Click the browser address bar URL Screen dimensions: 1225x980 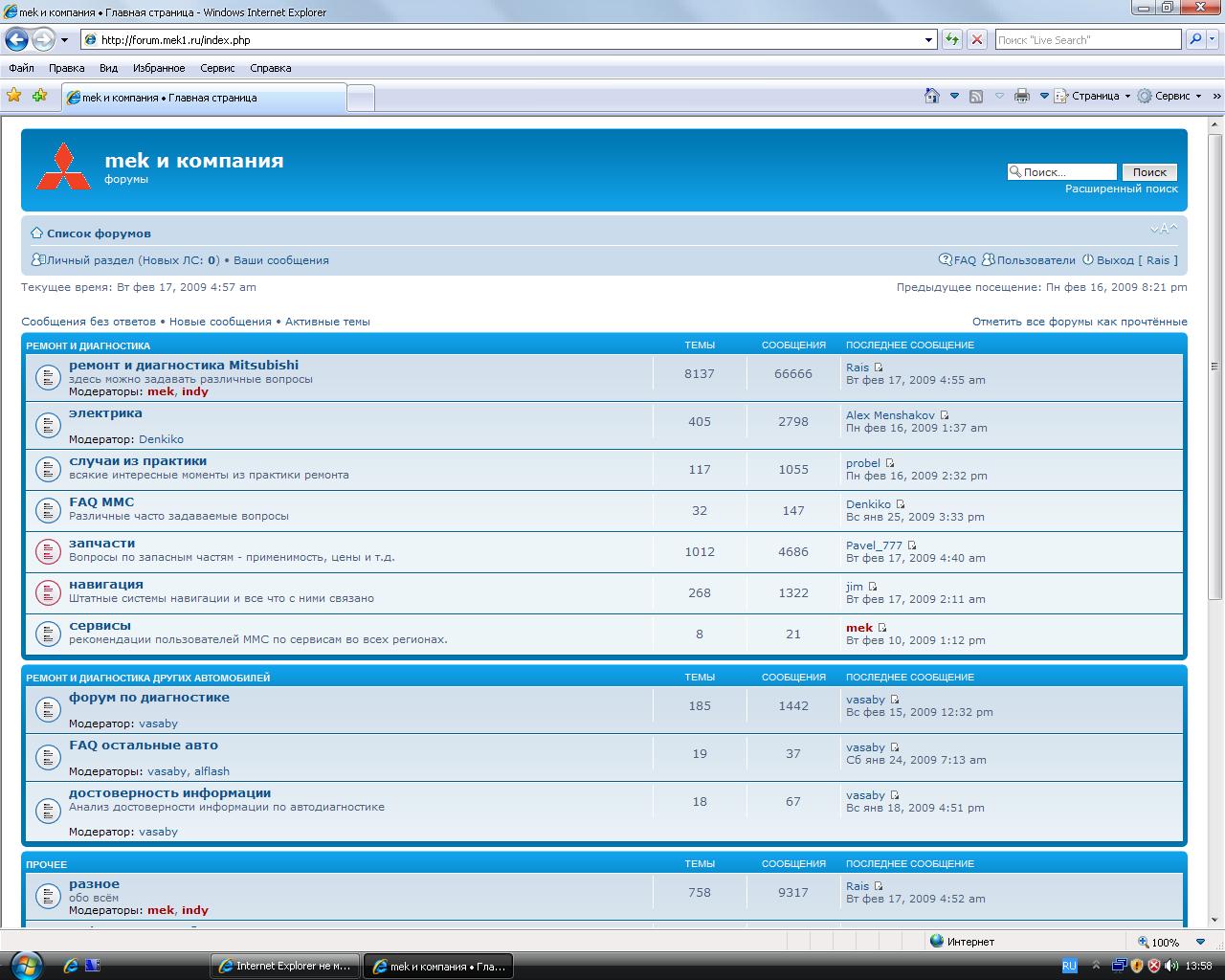coord(501,40)
